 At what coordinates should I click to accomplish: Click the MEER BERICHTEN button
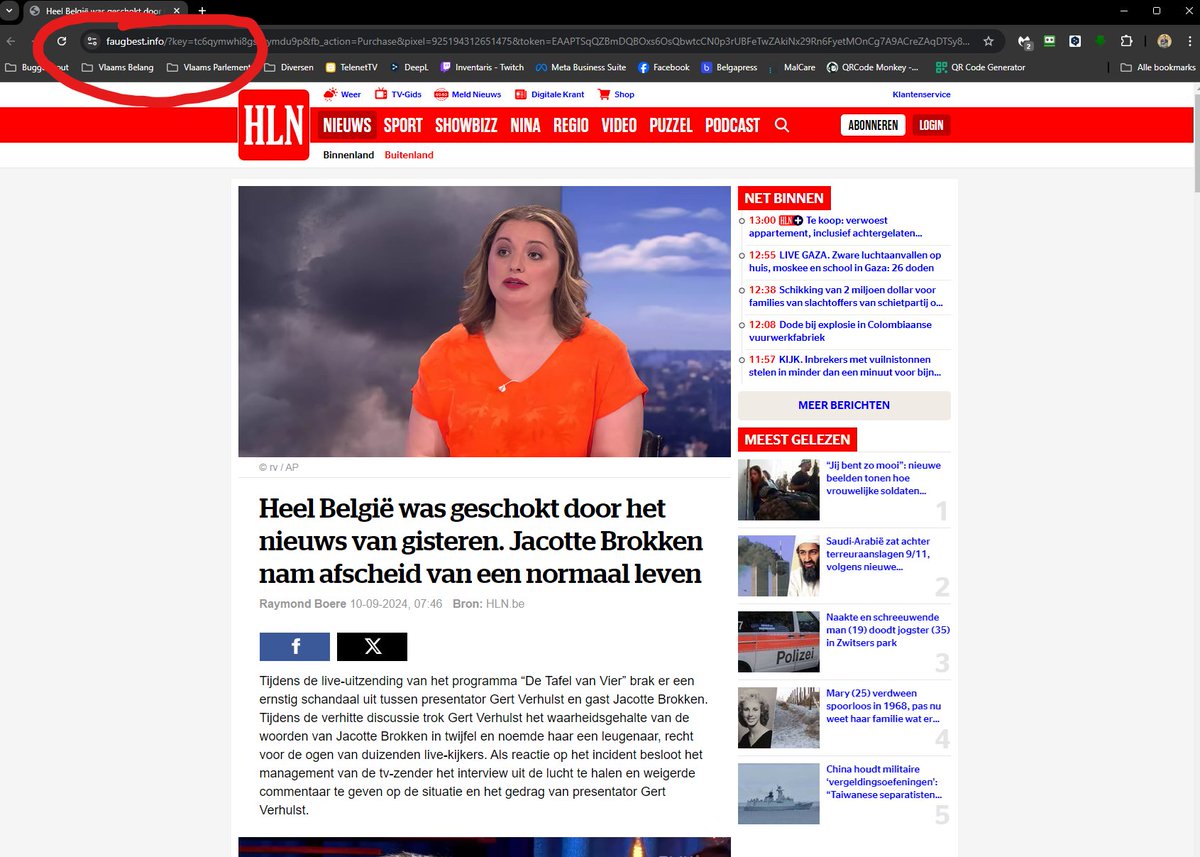click(x=844, y=405)
